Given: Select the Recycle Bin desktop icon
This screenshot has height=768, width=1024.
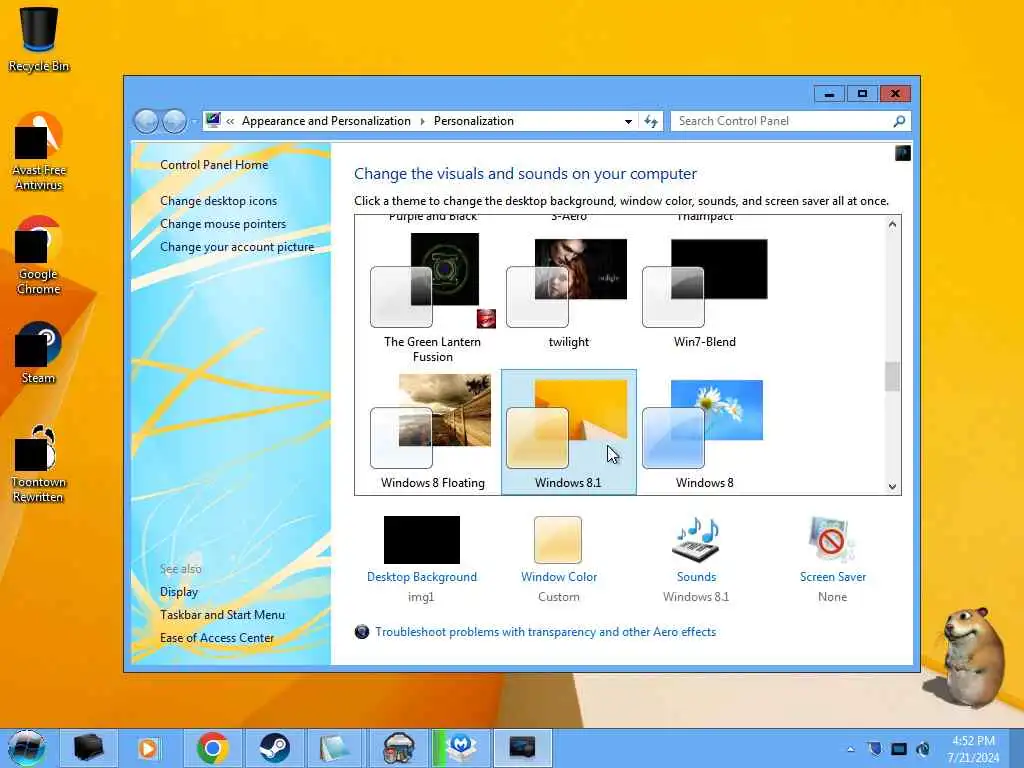Looking at the screenshot, I should pos(39,39).
